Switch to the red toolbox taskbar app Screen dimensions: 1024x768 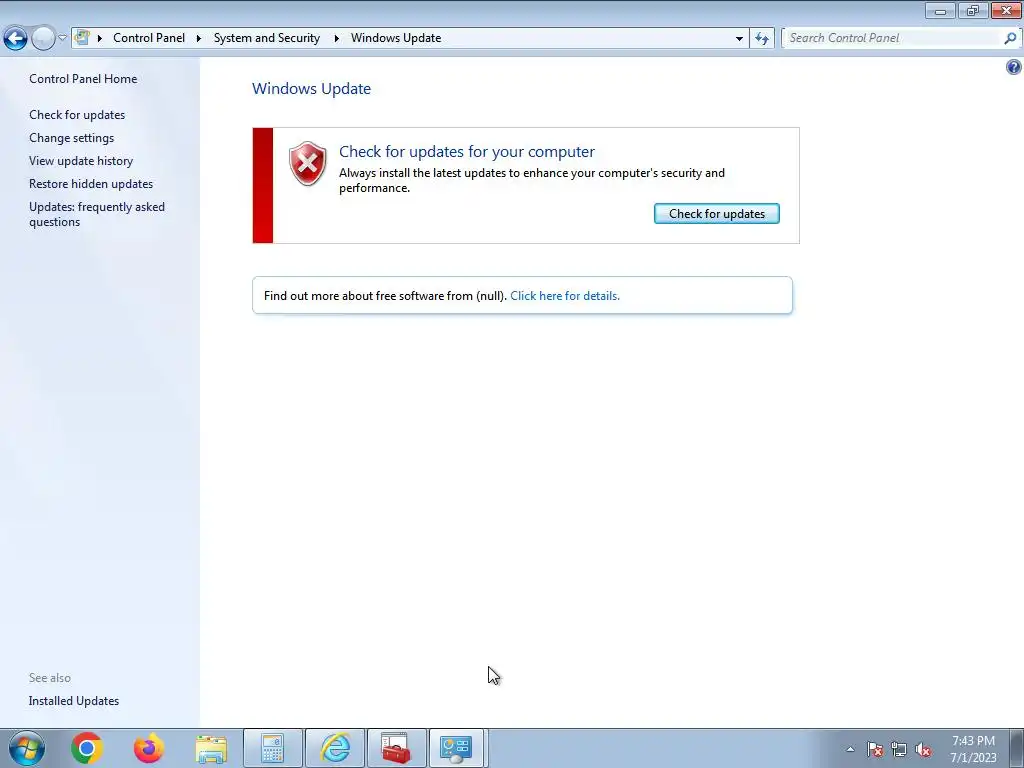396,748
